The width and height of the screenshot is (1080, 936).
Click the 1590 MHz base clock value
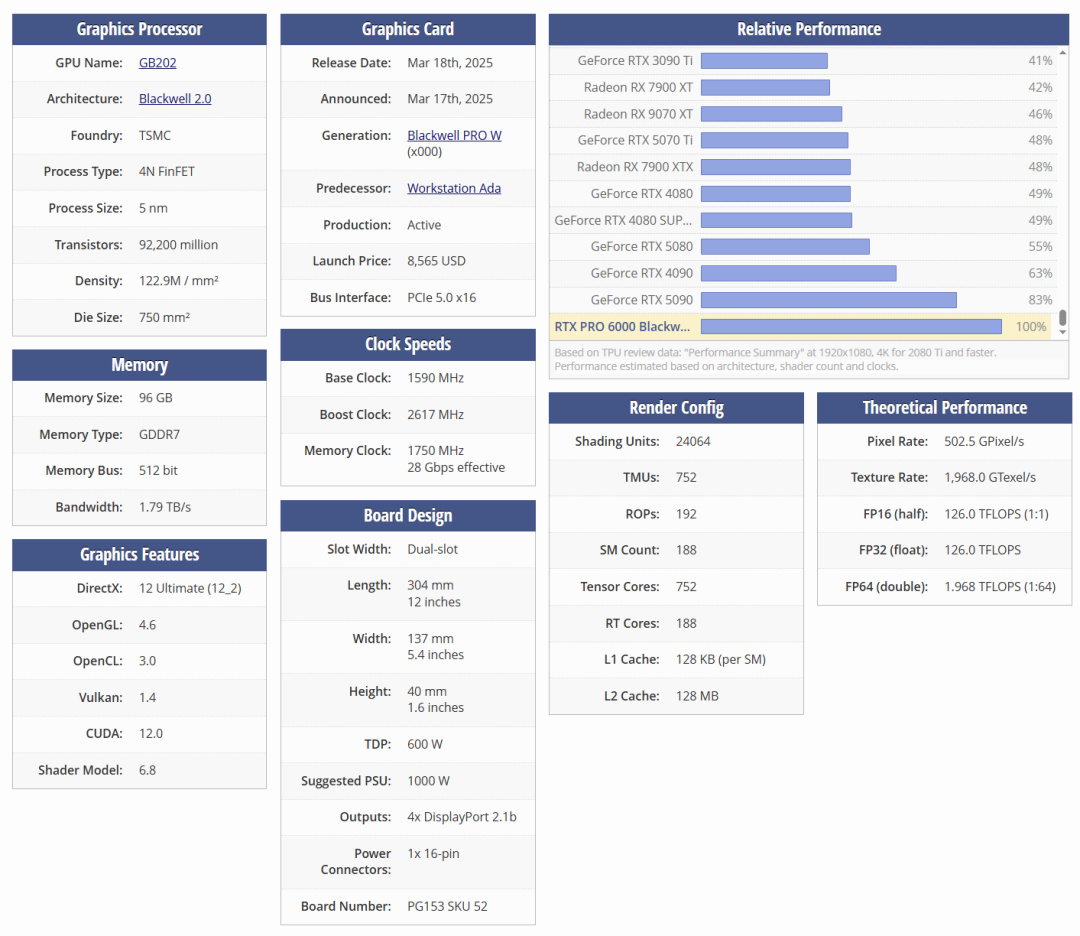pyautogui.click(x=435, y=378)
